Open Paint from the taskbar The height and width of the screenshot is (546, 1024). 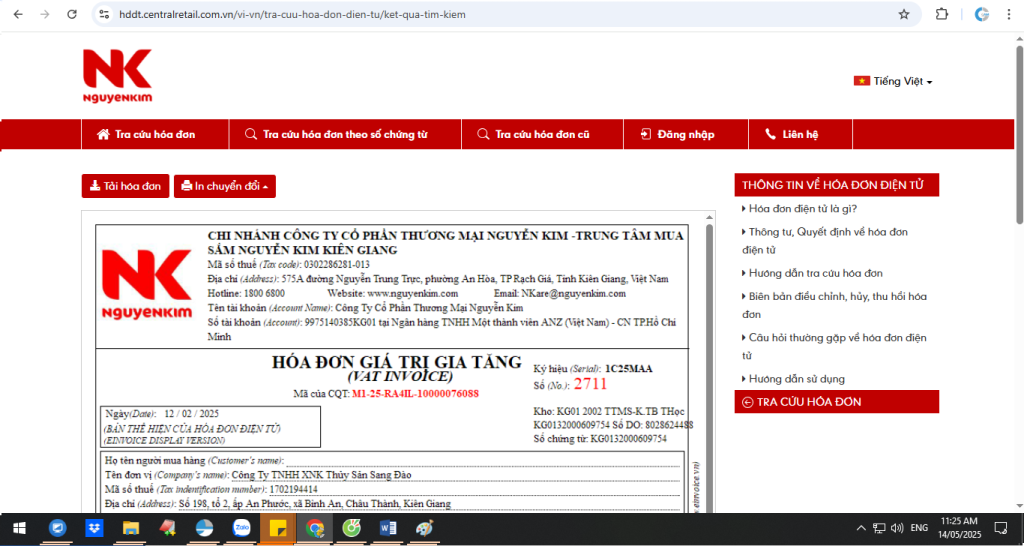tap(424, 528)
